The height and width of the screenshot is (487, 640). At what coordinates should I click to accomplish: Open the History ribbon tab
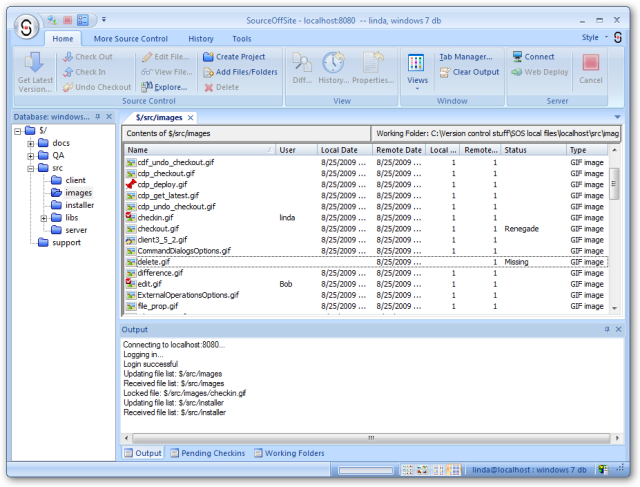coord(201,39)
